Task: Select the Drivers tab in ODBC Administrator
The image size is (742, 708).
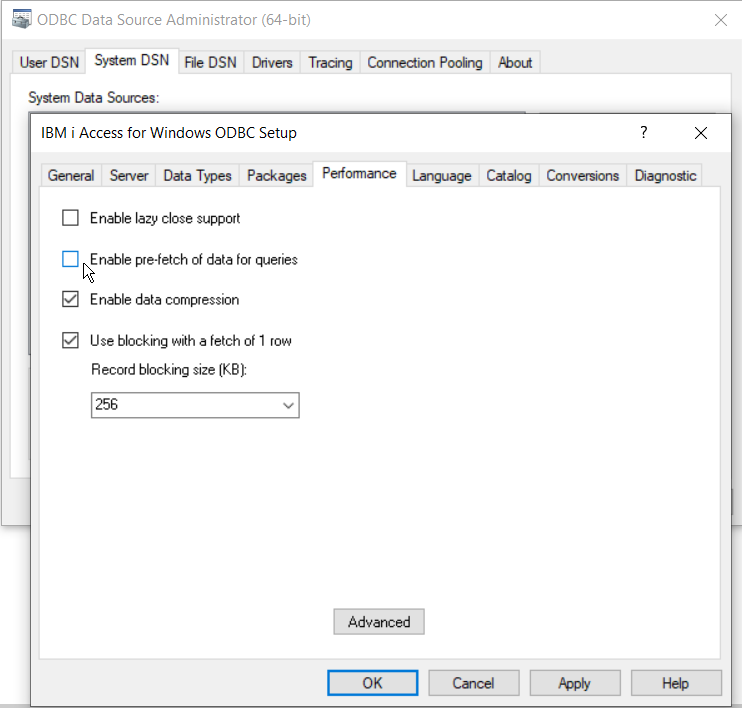Action: coord(272,62)
